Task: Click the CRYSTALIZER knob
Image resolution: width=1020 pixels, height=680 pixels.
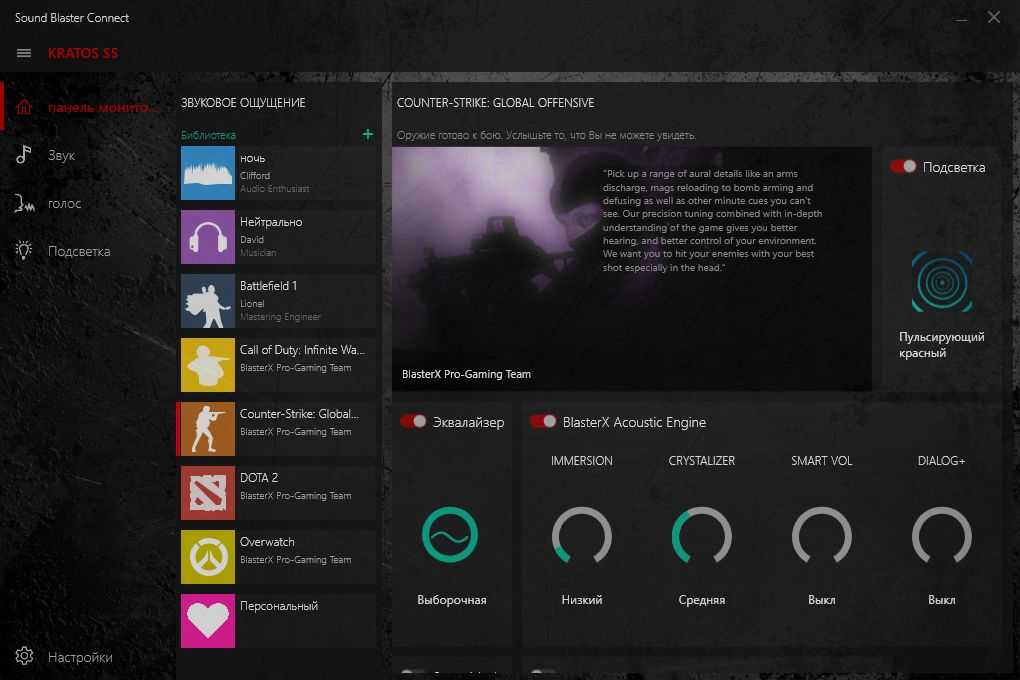Action: pos(702,537)
